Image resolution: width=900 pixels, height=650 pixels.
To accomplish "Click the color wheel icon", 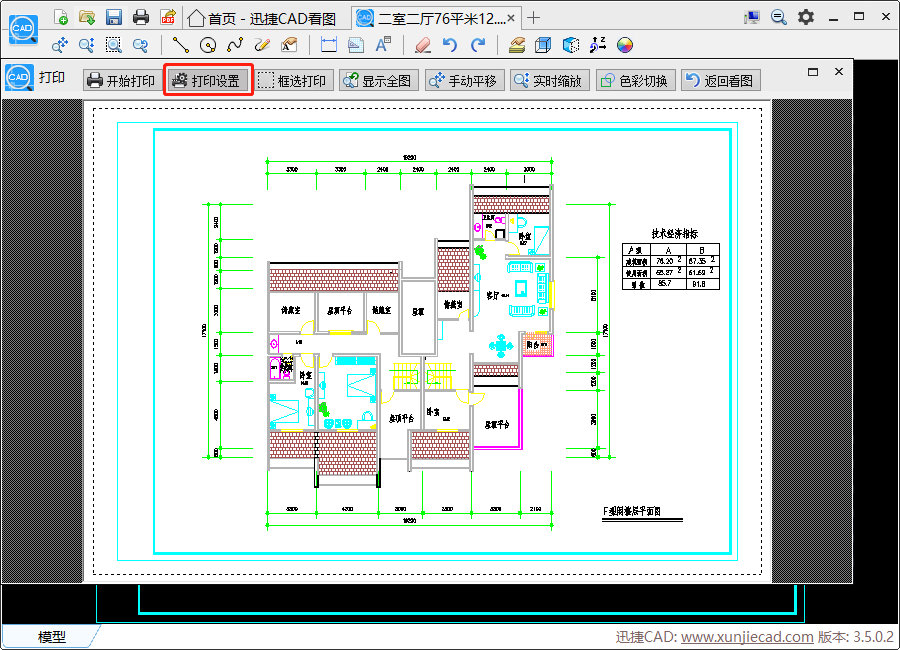I will 625,45.
